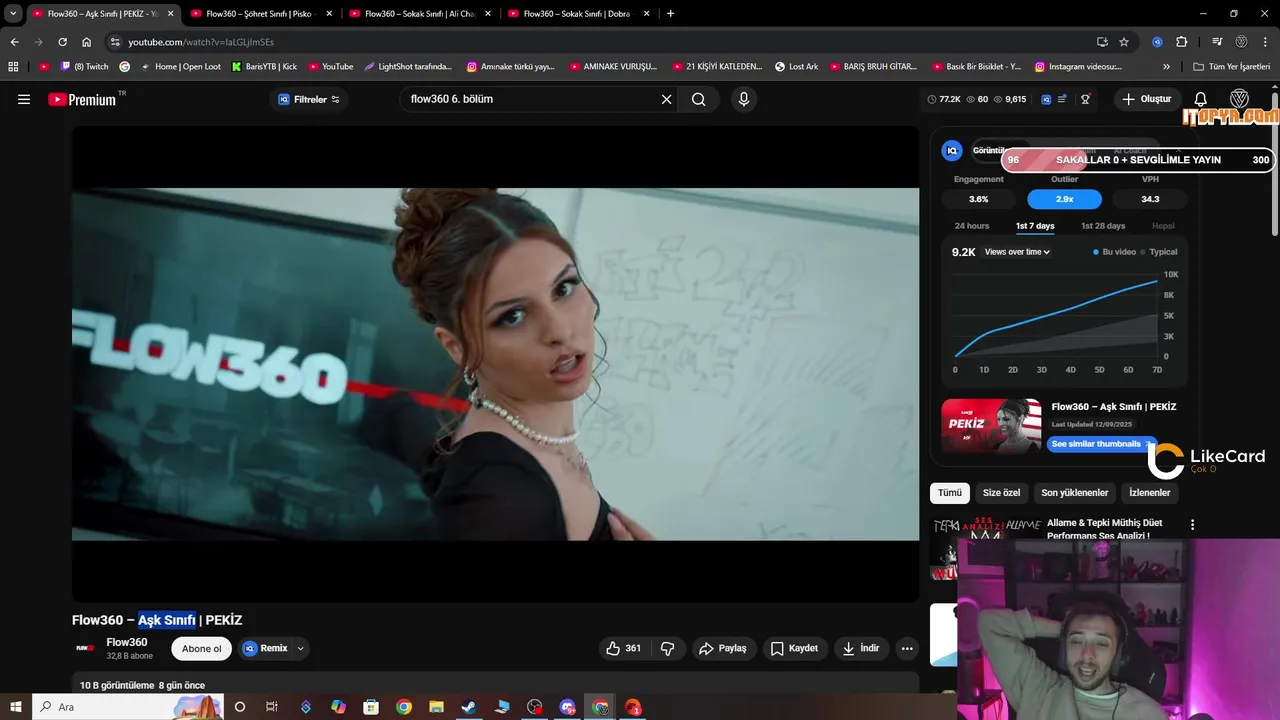
Task: Click the vidIQ list icon in the stats bar
Action: pyautogui.click(x=1062, y=99)
